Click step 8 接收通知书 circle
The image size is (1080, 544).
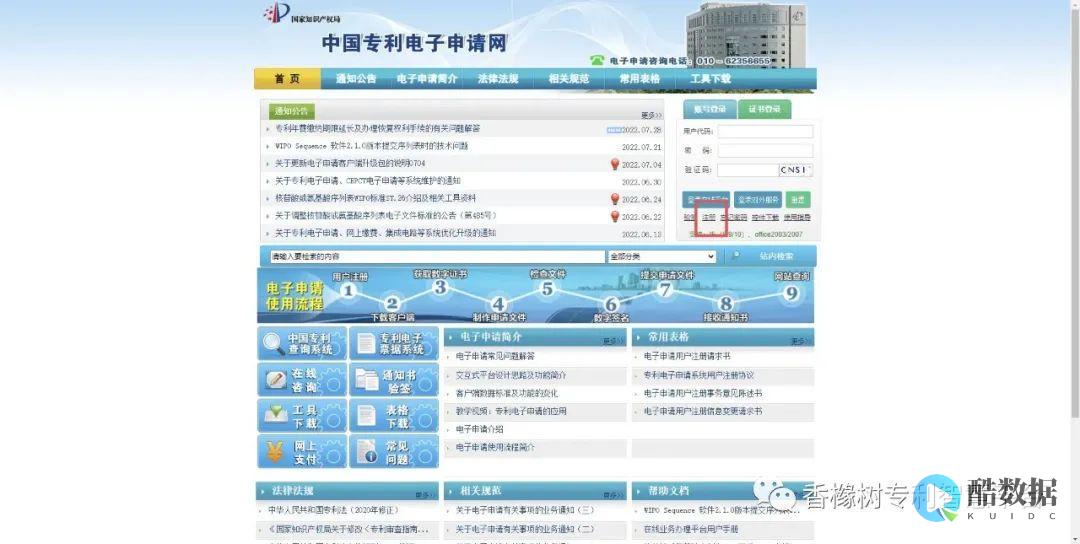click(x=725, y=303)
